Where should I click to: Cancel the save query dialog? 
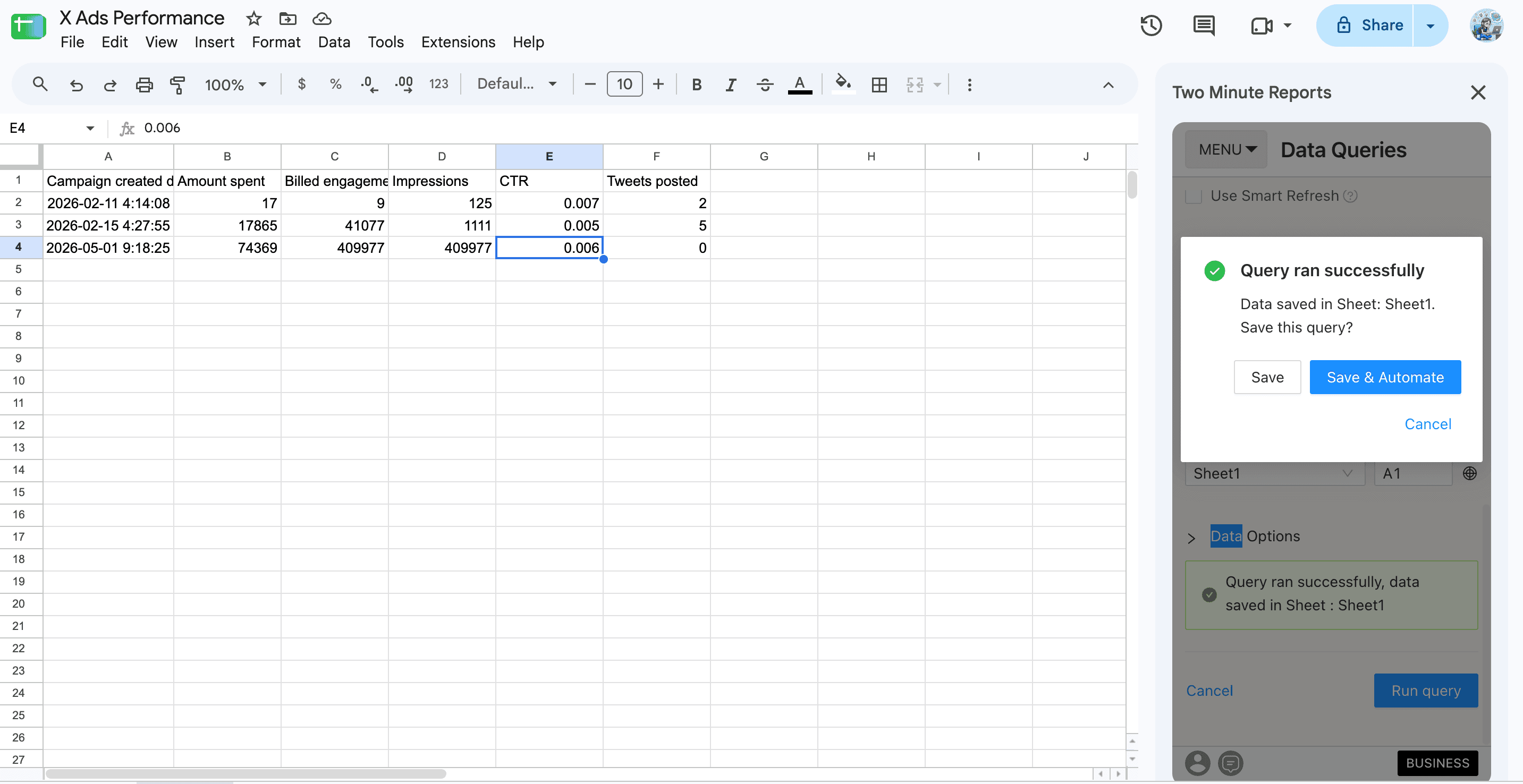pyautogui.click(x=1427, y=424)
